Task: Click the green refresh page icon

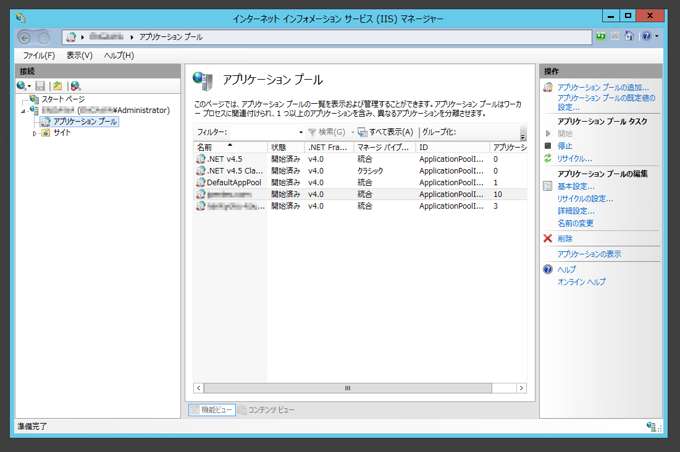Action: coord(601,36)
